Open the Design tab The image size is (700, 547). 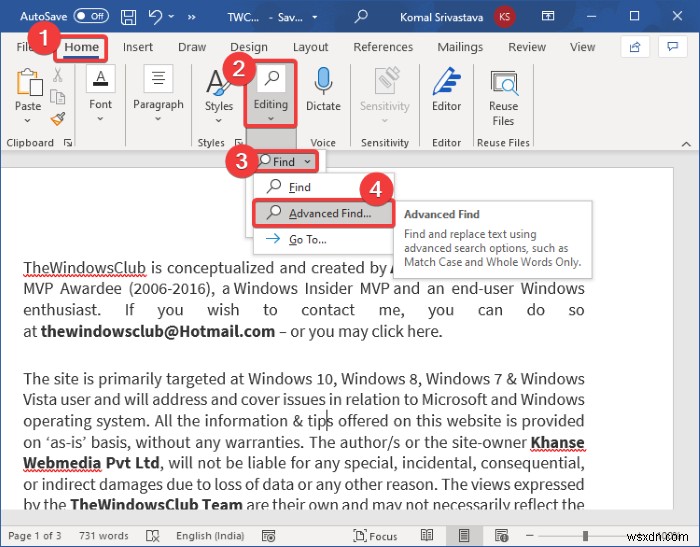249,47
